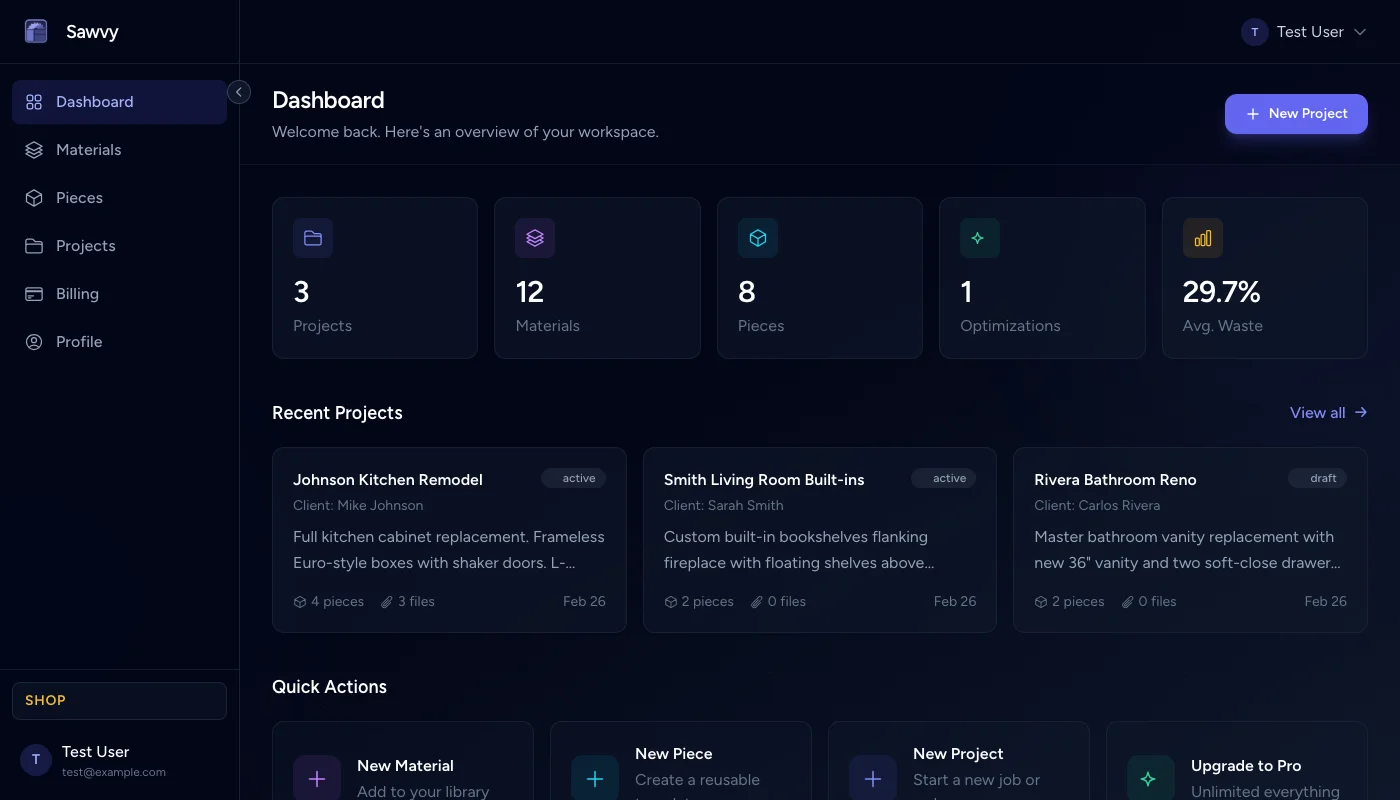Open the Test User account dropdown
Viewport: 1400px width, 800px height.
[1305, 31]
